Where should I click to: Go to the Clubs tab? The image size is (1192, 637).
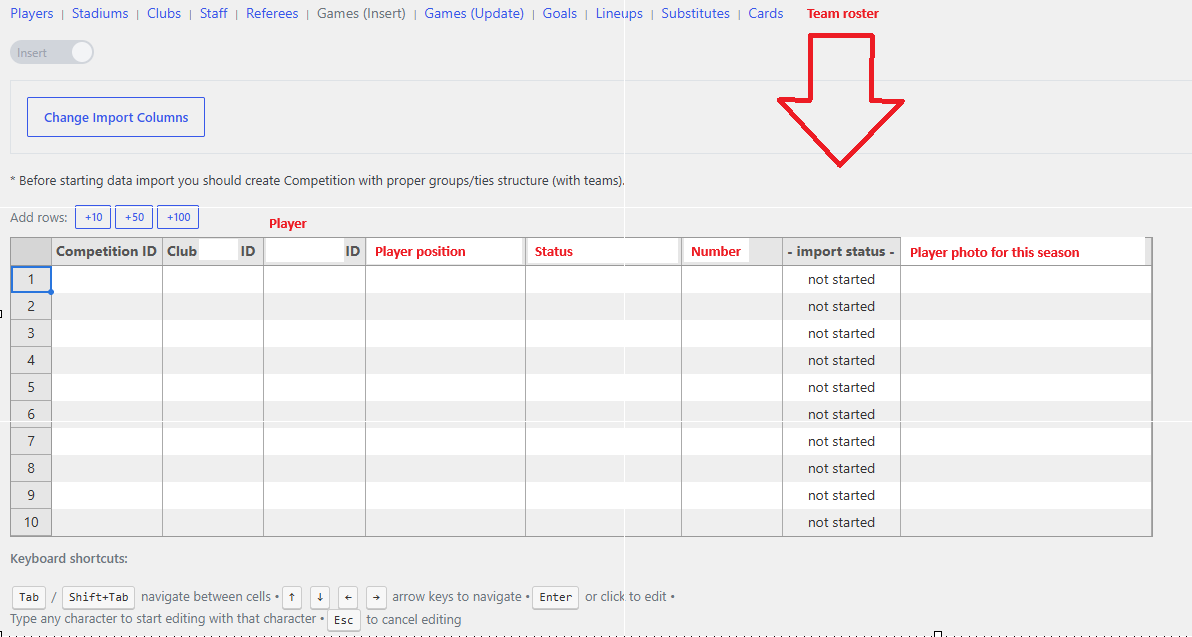tap(164, 14)
